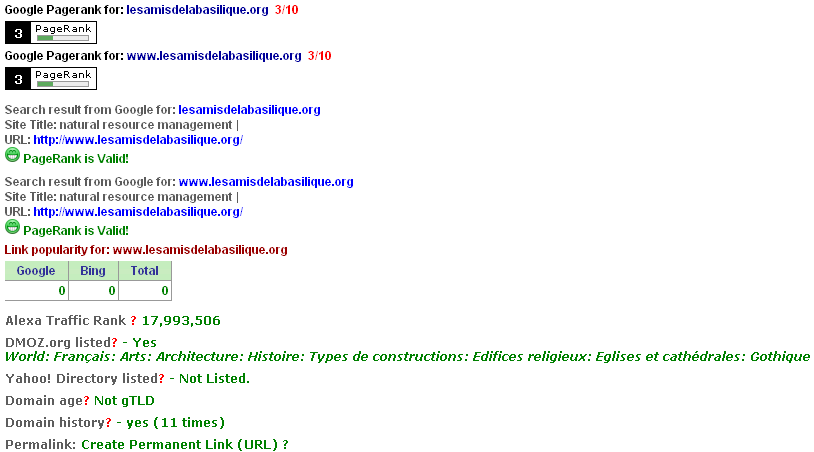Image resolution: width=814 pixels, height=452 pixels.
Task: Click the Bing column header
Action: (x=93, y=271)
